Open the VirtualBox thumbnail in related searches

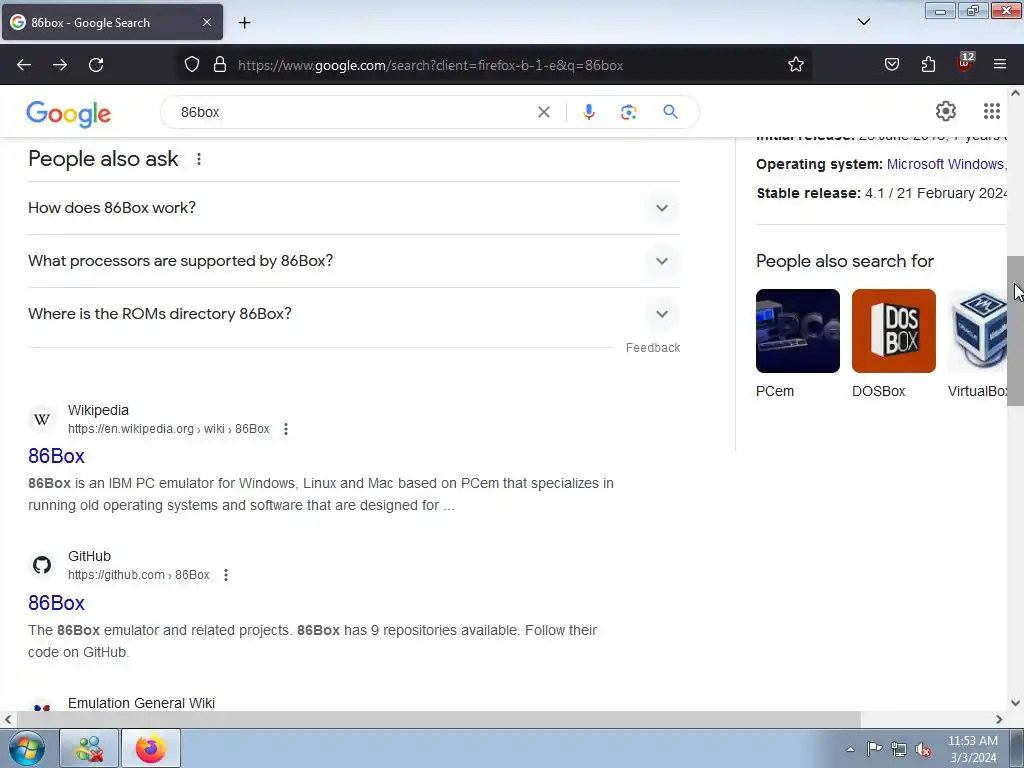pyautogui.click(x=977, y=331)
